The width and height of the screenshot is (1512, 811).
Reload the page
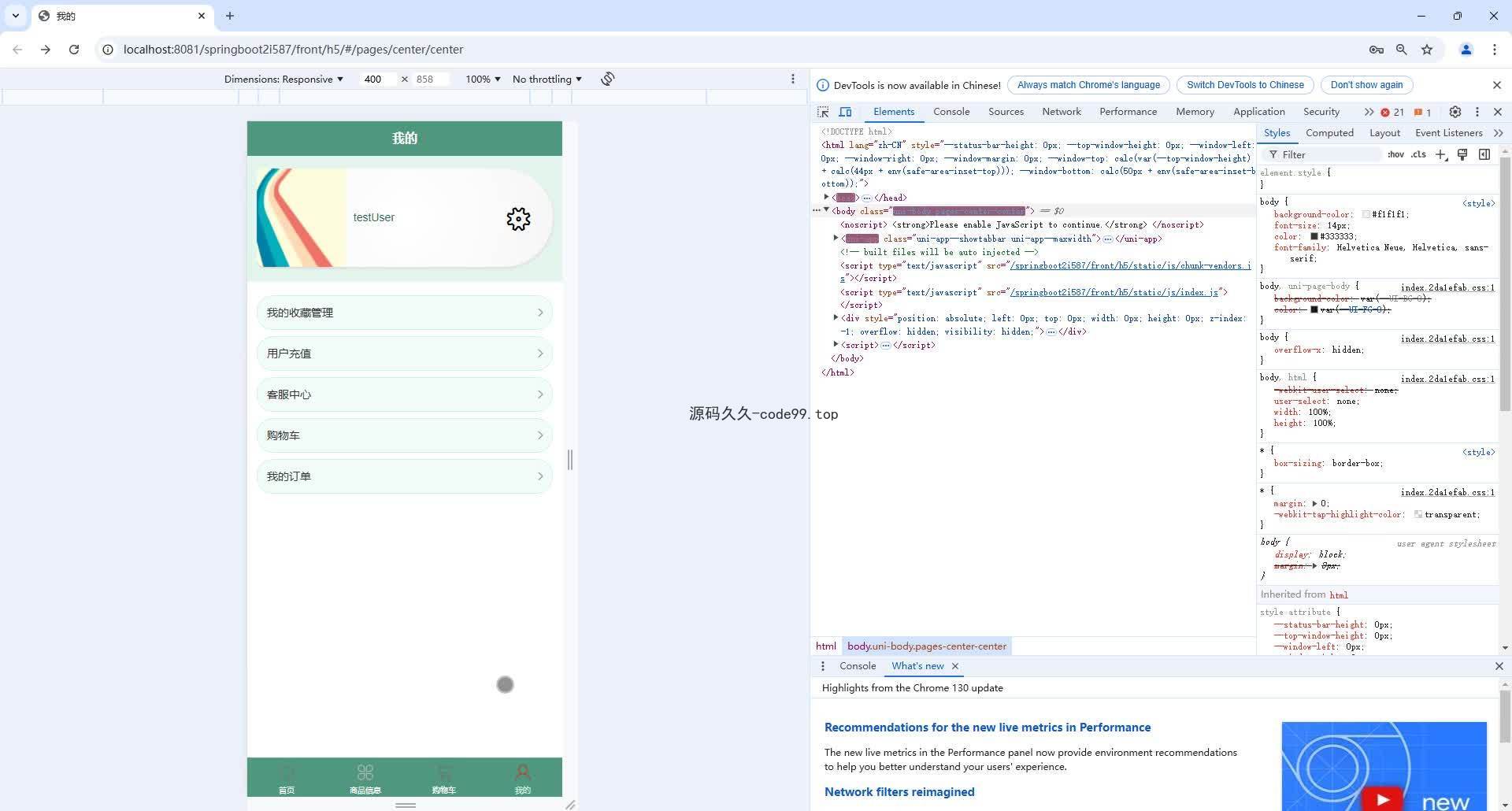(x=74, y=50)
